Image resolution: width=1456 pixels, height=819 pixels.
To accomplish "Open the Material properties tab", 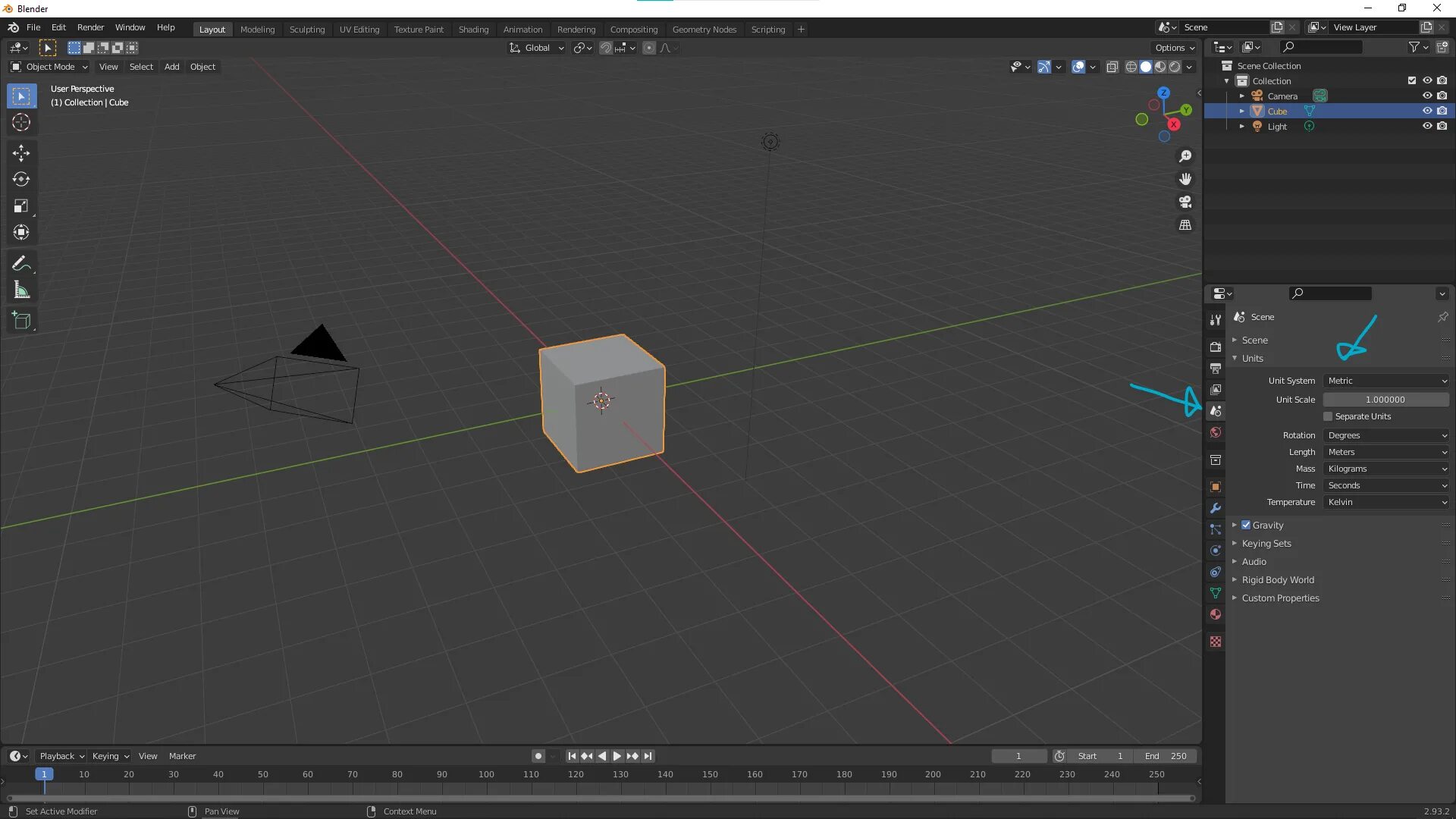I will point(1216,614).
